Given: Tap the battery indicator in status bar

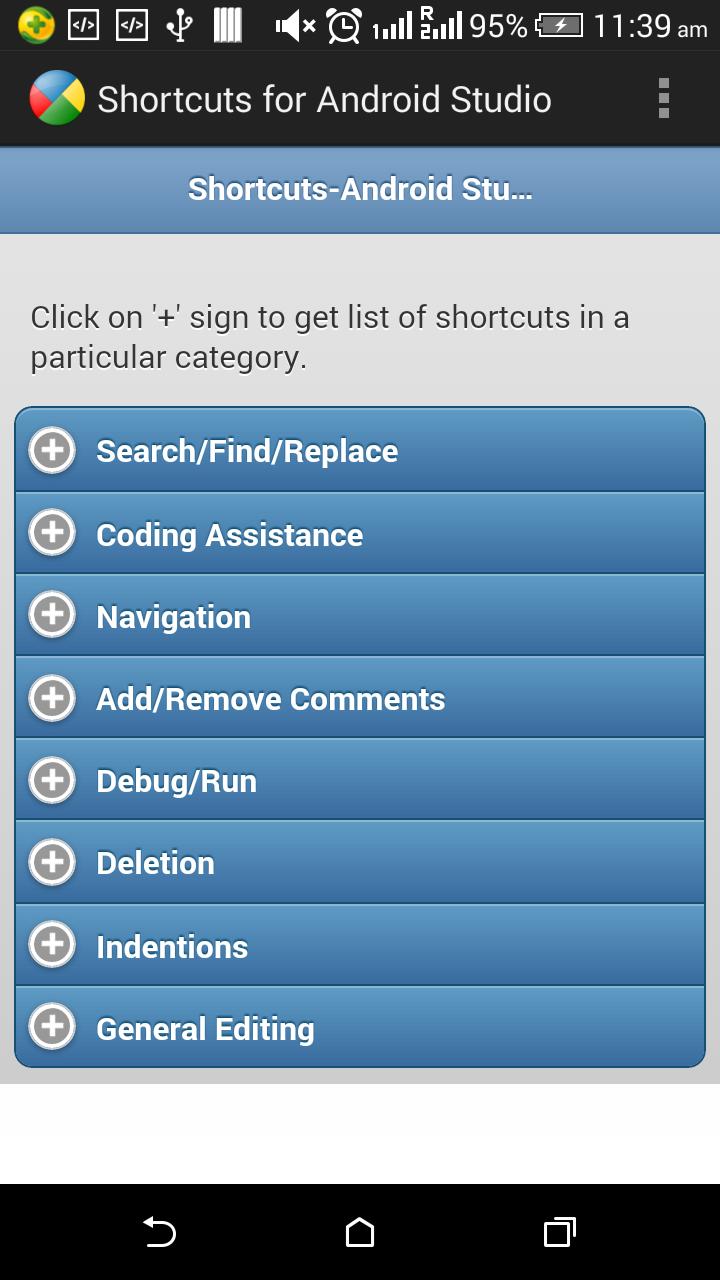Looking at the screenshot, I should point(559,26).
